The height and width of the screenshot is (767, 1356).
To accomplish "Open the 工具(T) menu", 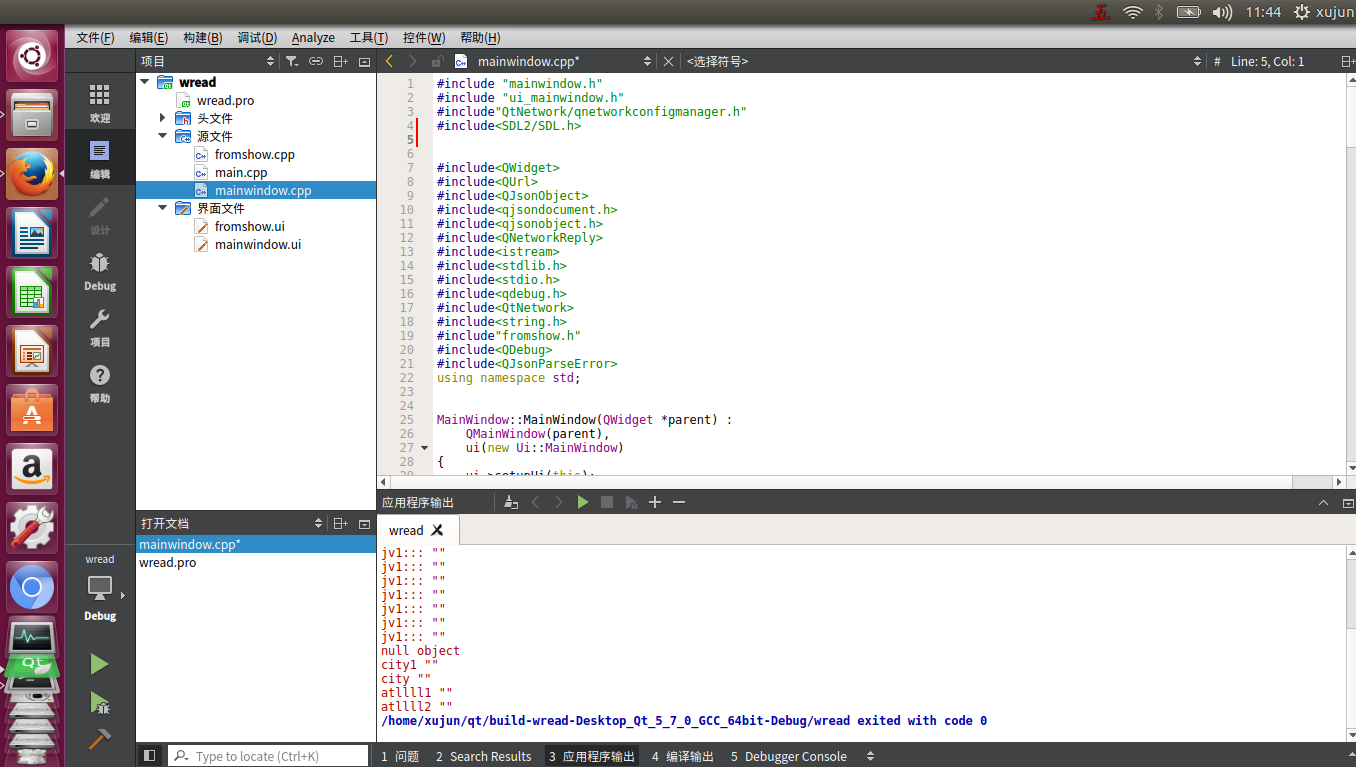I will (x=368, y=37).
